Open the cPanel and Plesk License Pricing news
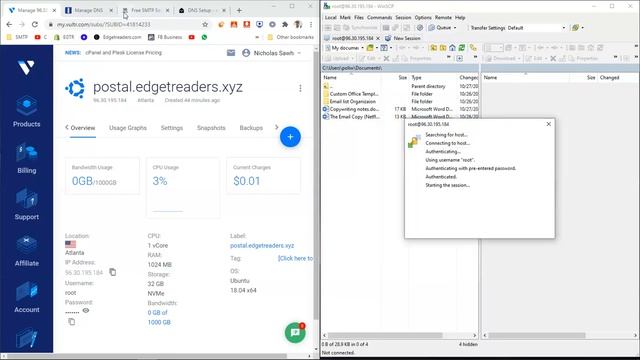Image resolution: width=640 pixels, height=360 pixels. point(123,53)
